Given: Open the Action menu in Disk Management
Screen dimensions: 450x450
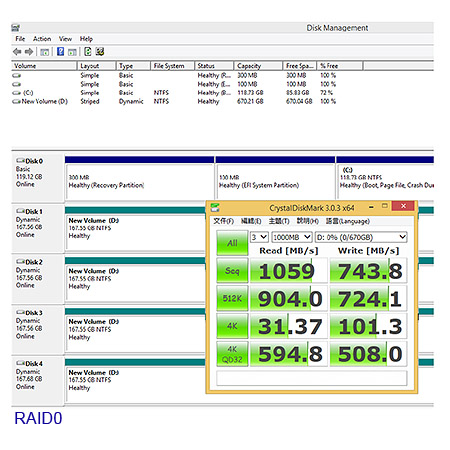Looking at the screenshot, I should click(42, 39).
